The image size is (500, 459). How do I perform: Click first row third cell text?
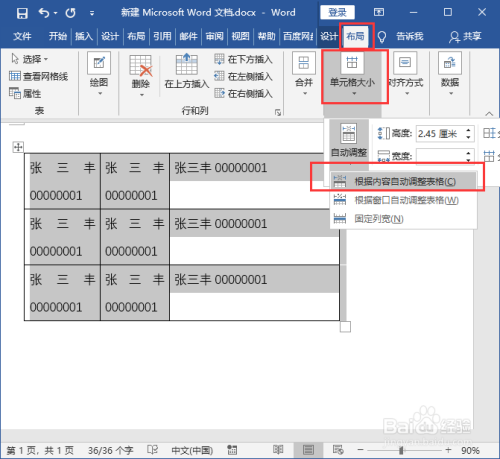[x=221, y=168]
